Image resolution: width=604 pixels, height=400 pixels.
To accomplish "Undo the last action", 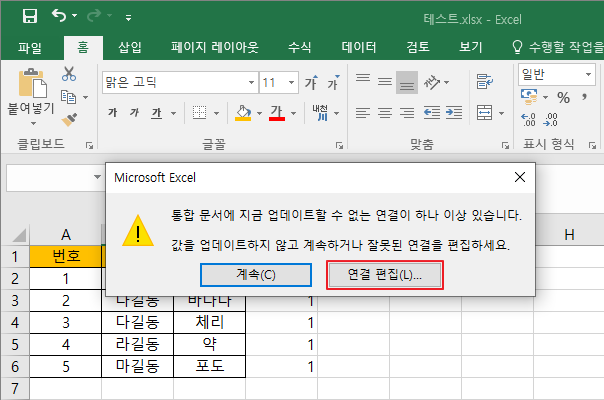I will coord(59,16).
